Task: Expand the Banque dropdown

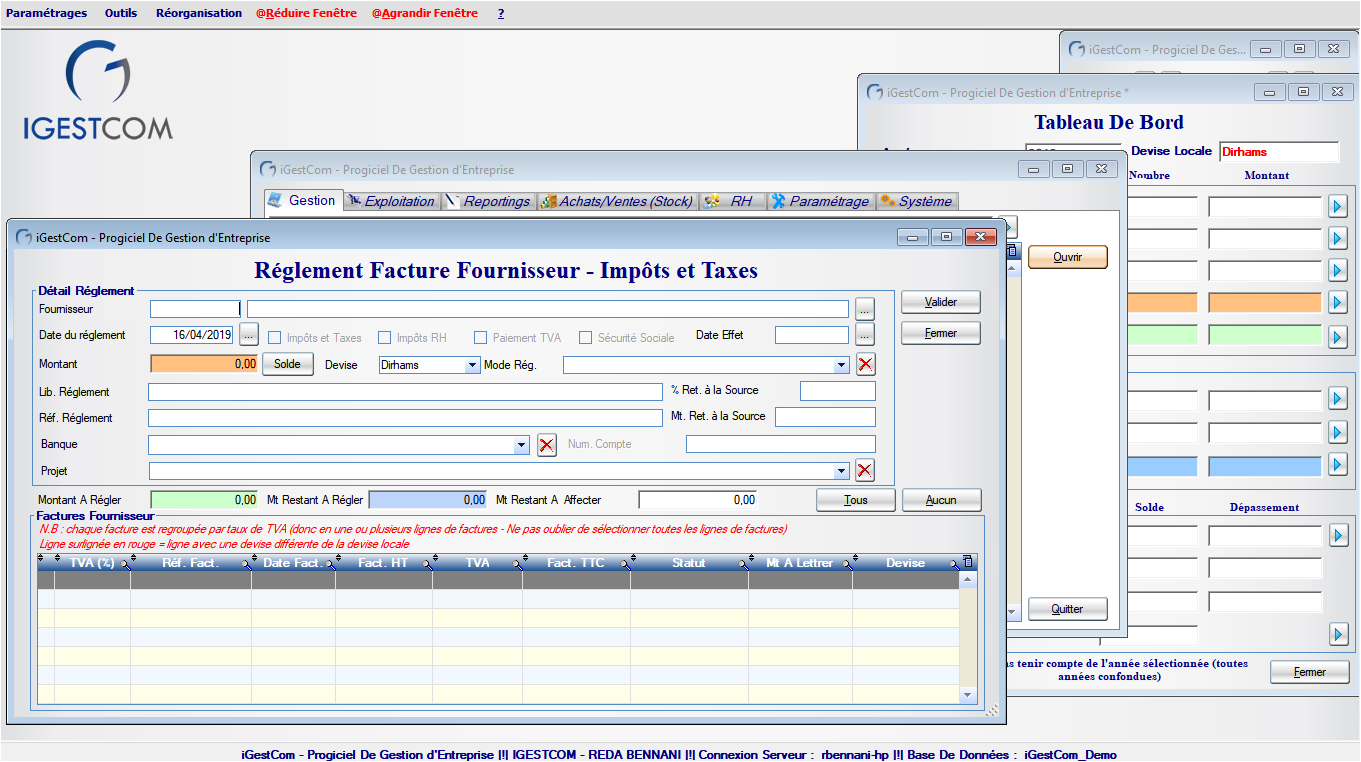Action: pyautogui.click(x=521, y=445)
